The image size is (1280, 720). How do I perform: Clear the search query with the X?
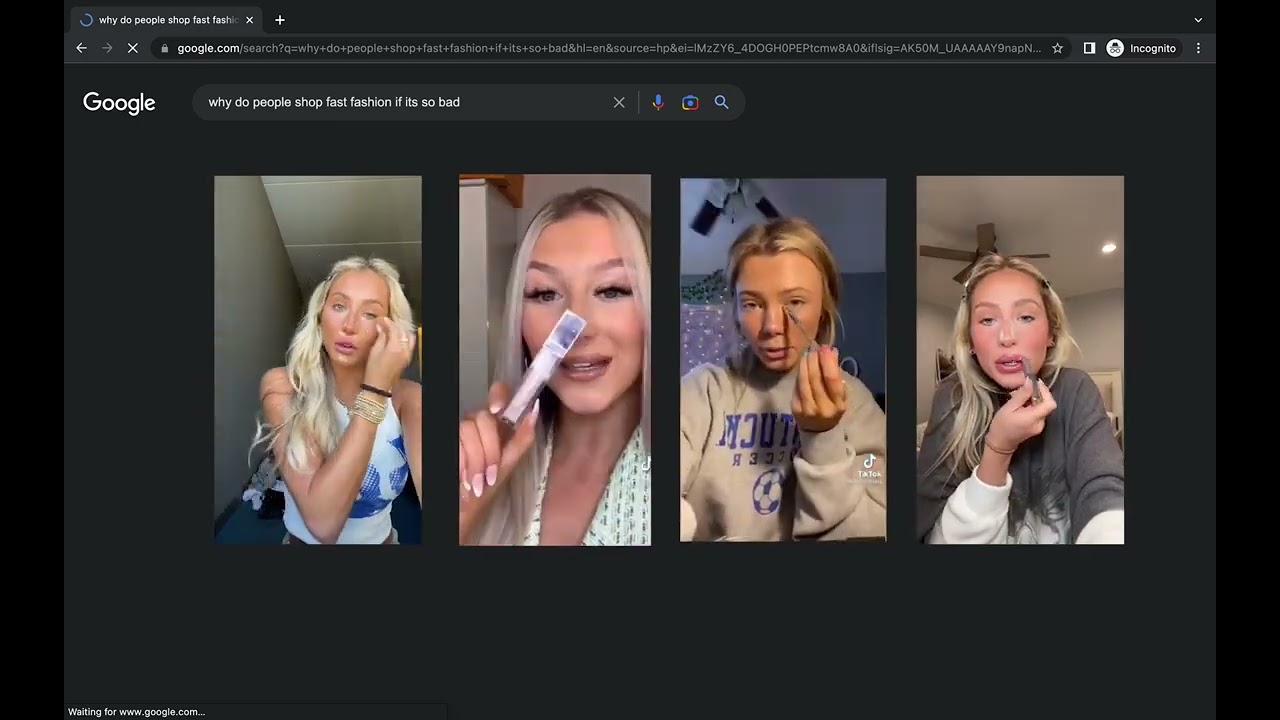coord(619,102)
